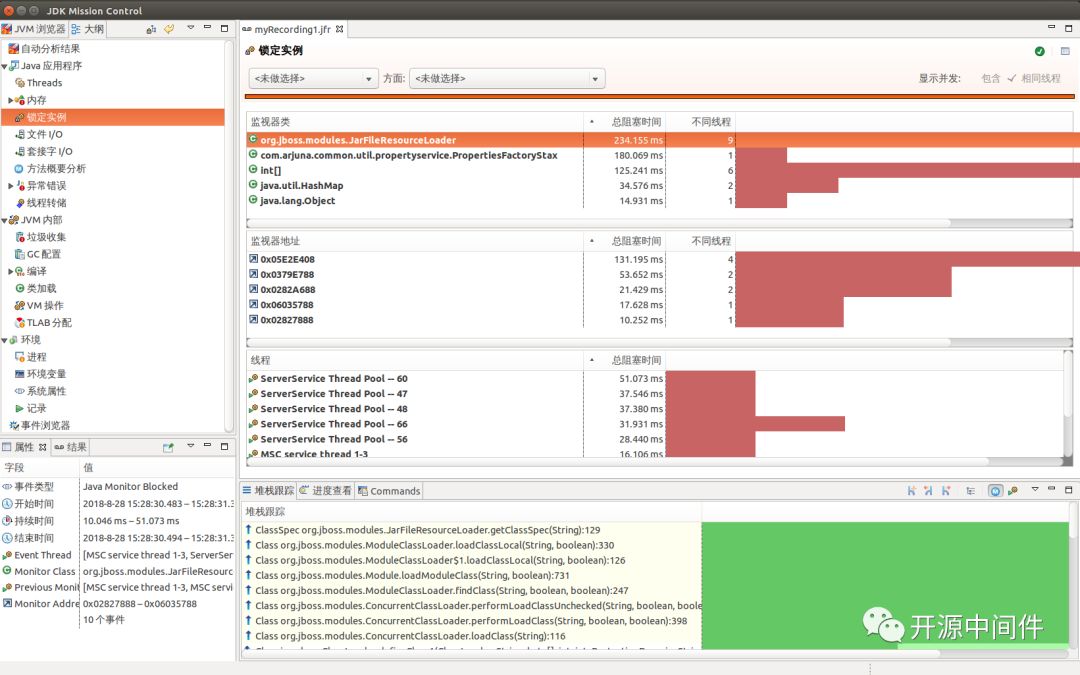Toggle 包含 concurrency option
Image resolution: width=1080 pixels, height=675 pixels.
(x=990, y=79)
